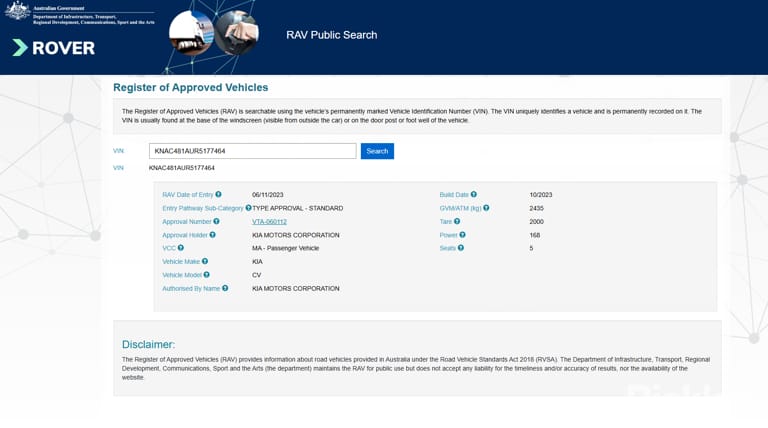The image size is (768, 428).
Task: Click the Build Date value 10/2023
Action: tap(541, 195)
